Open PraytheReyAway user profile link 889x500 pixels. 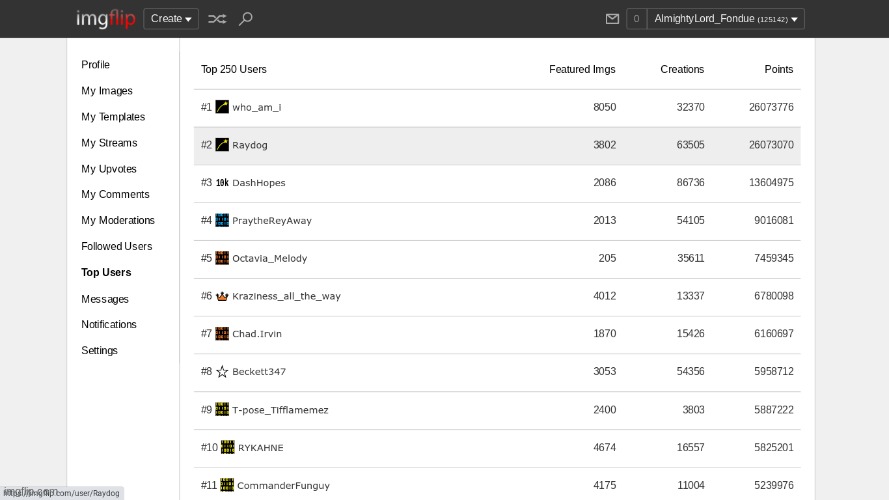pyautogui.click(x=272, y=221)
